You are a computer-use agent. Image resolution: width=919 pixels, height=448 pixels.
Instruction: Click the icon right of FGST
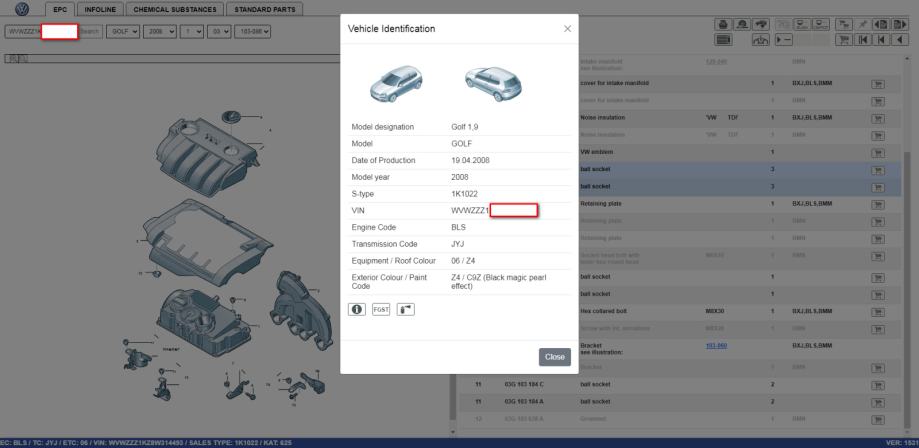tap(406, 309)
